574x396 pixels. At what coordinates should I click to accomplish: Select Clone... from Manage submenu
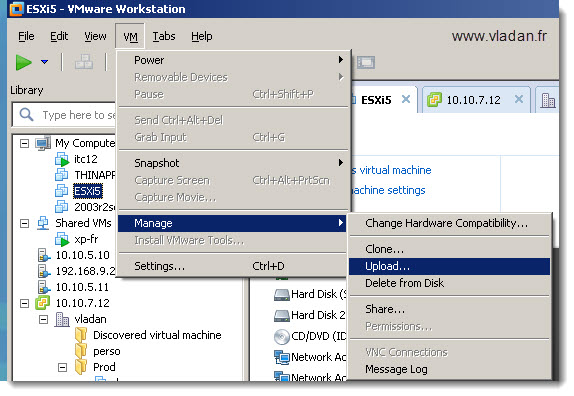tap(450, 249)
